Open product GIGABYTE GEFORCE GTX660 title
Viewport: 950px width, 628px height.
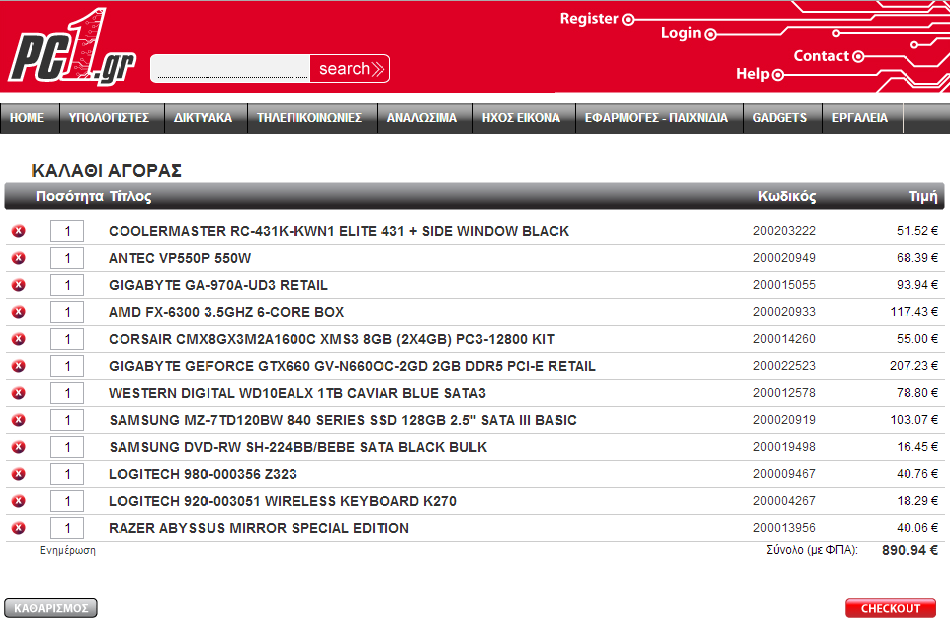pyautogui.click(x=352, y=366)
